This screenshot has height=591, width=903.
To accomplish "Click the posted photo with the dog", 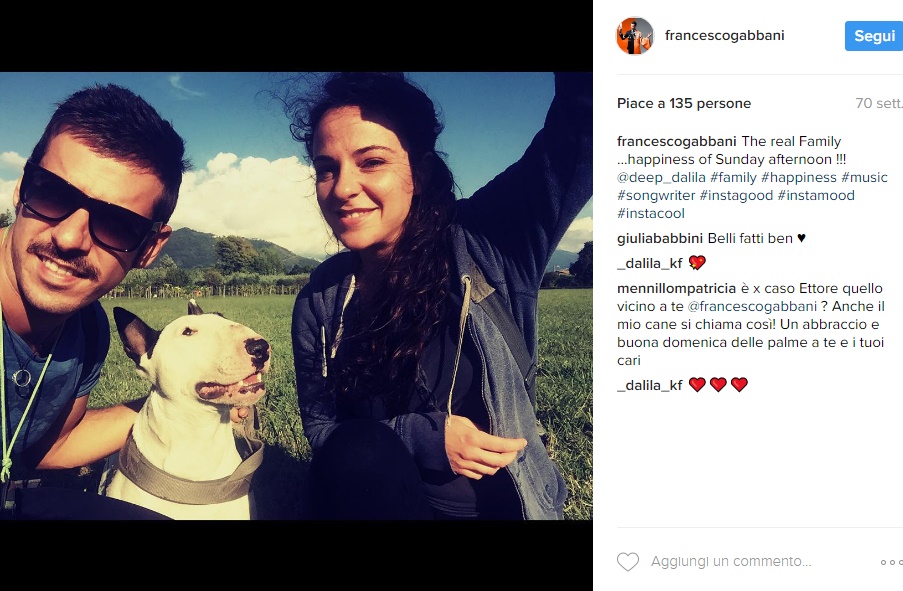I will point(296,296).
